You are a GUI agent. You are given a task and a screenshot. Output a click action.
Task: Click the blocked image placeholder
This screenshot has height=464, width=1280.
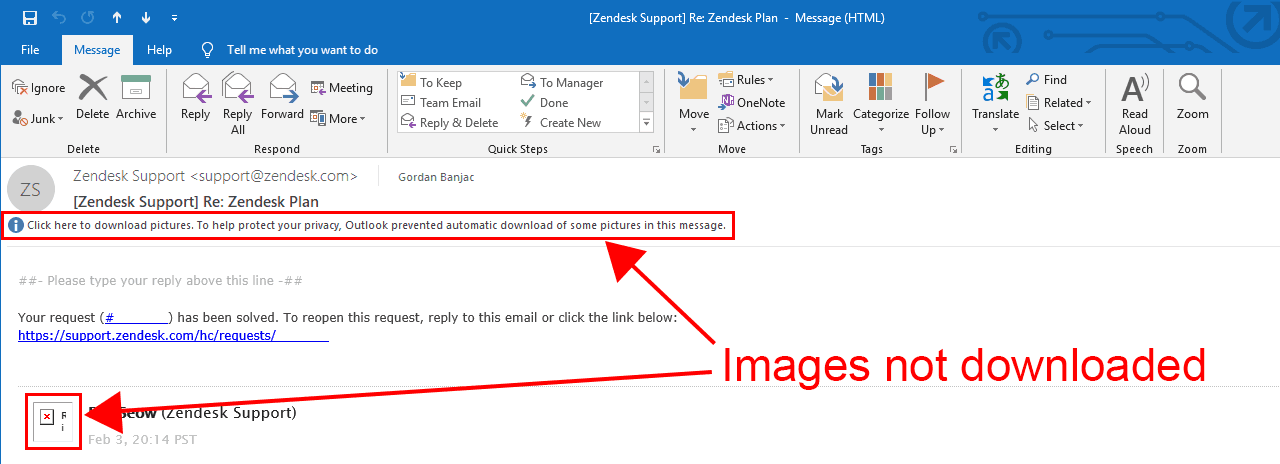[53, 421]
